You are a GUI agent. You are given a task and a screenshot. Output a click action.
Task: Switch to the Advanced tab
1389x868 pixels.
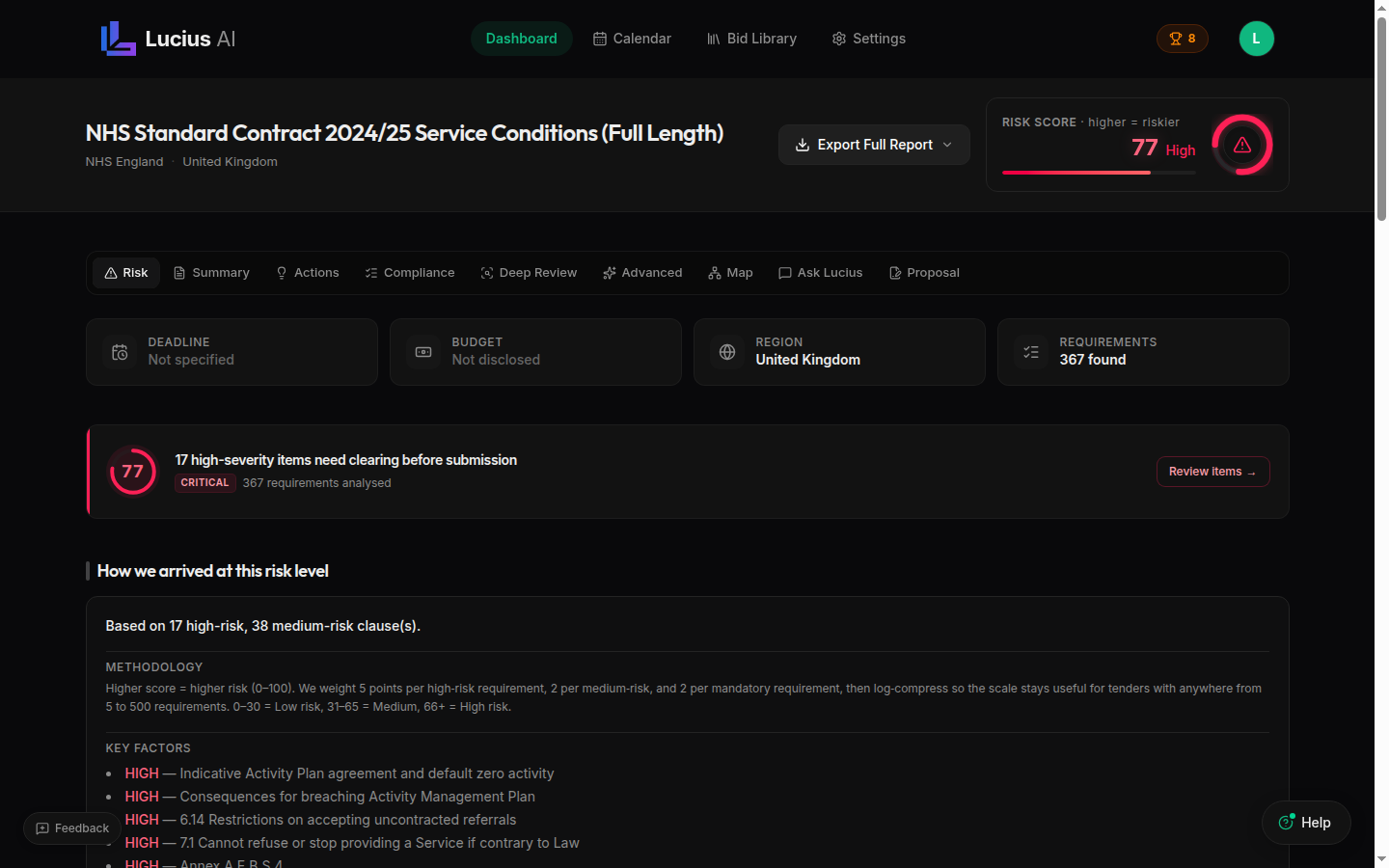642,273
